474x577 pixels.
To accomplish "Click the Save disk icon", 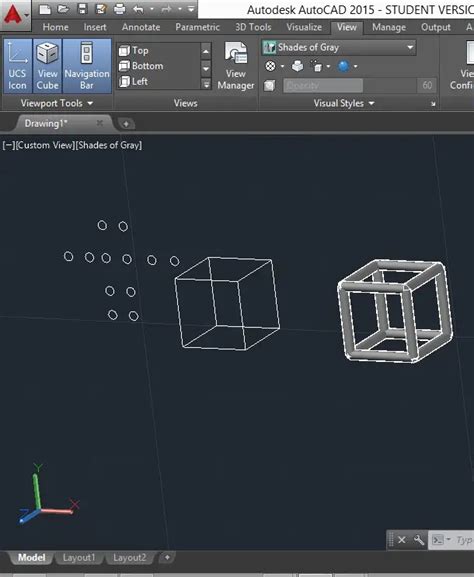I will point(82,9).
